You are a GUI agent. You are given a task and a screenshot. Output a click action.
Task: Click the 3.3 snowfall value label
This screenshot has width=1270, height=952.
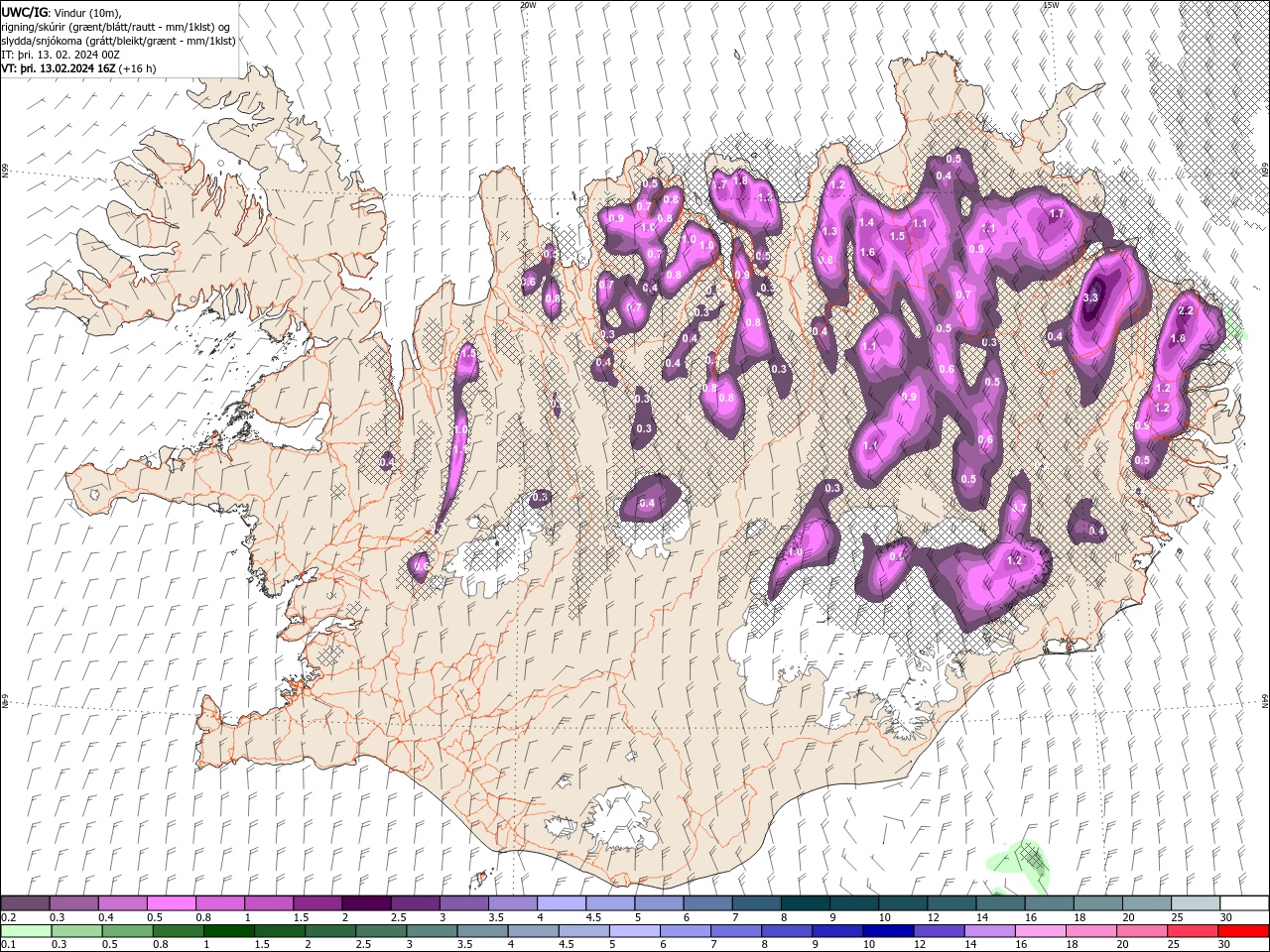coord(1091,297)
